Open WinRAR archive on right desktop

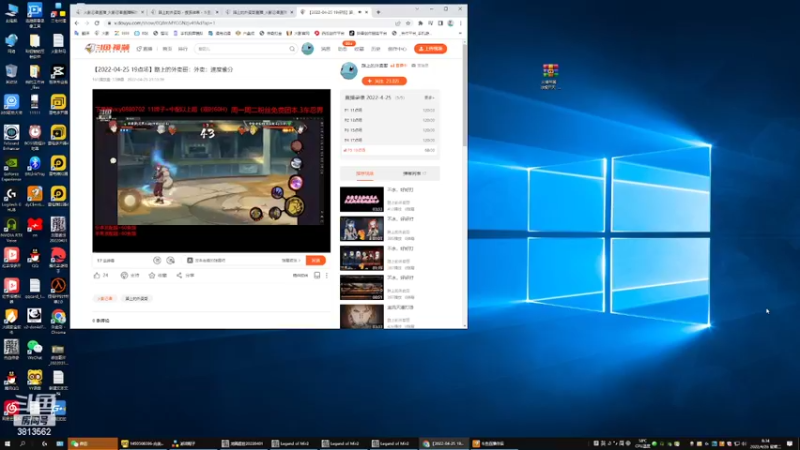click(551, 77)
